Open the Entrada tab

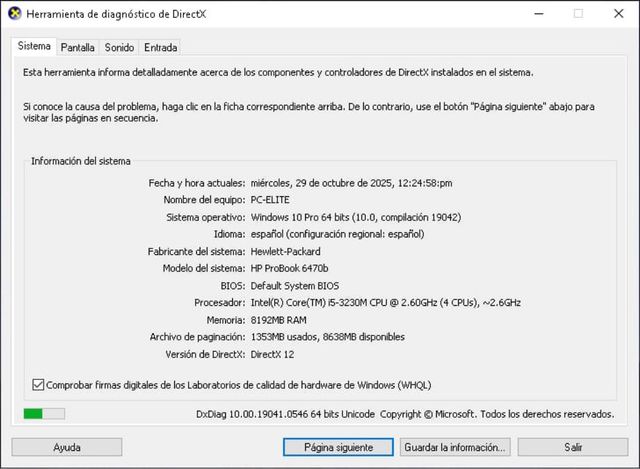coord(160,48)
